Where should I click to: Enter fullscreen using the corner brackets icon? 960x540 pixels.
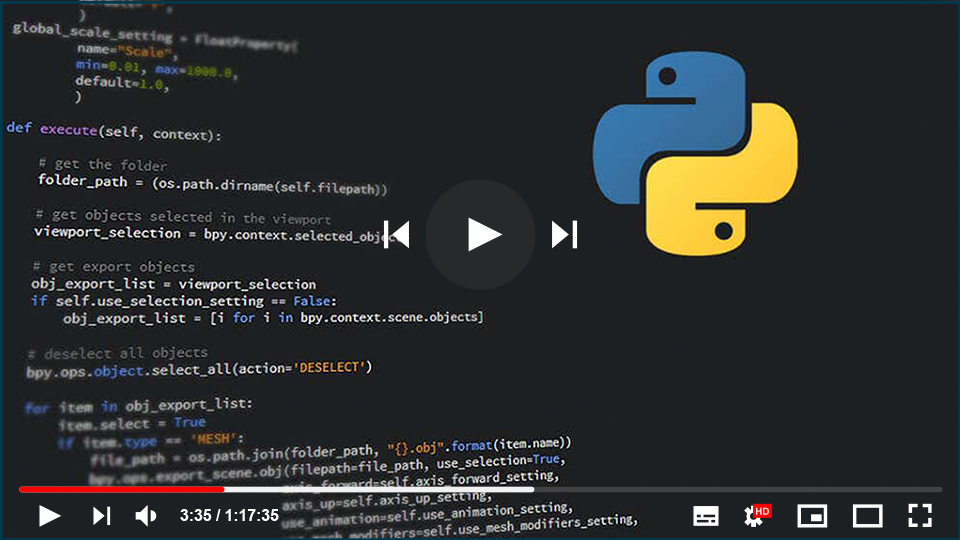pyautogui.click(x=920, y=516)
